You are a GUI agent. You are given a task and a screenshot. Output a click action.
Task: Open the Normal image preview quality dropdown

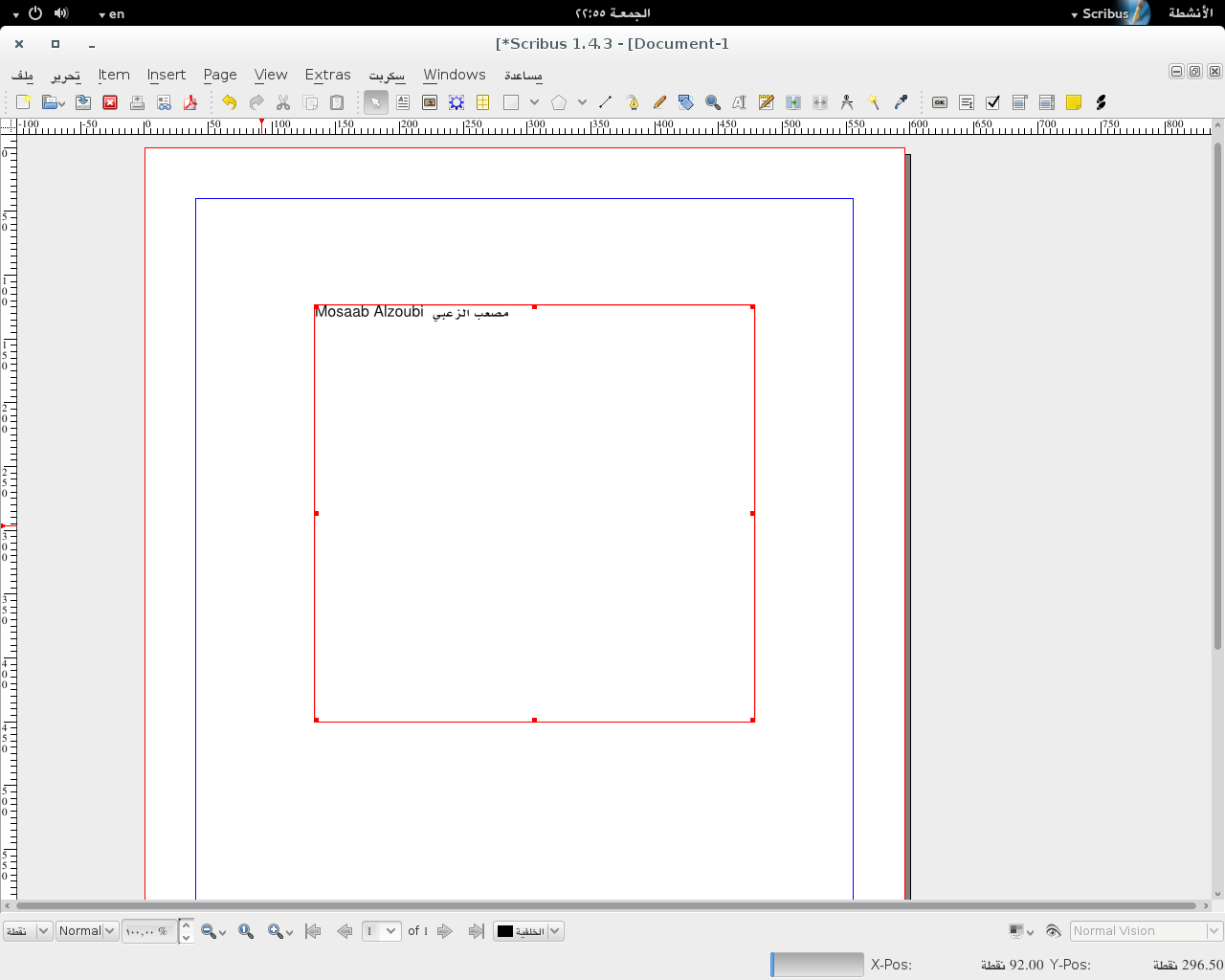click(87, 931)
